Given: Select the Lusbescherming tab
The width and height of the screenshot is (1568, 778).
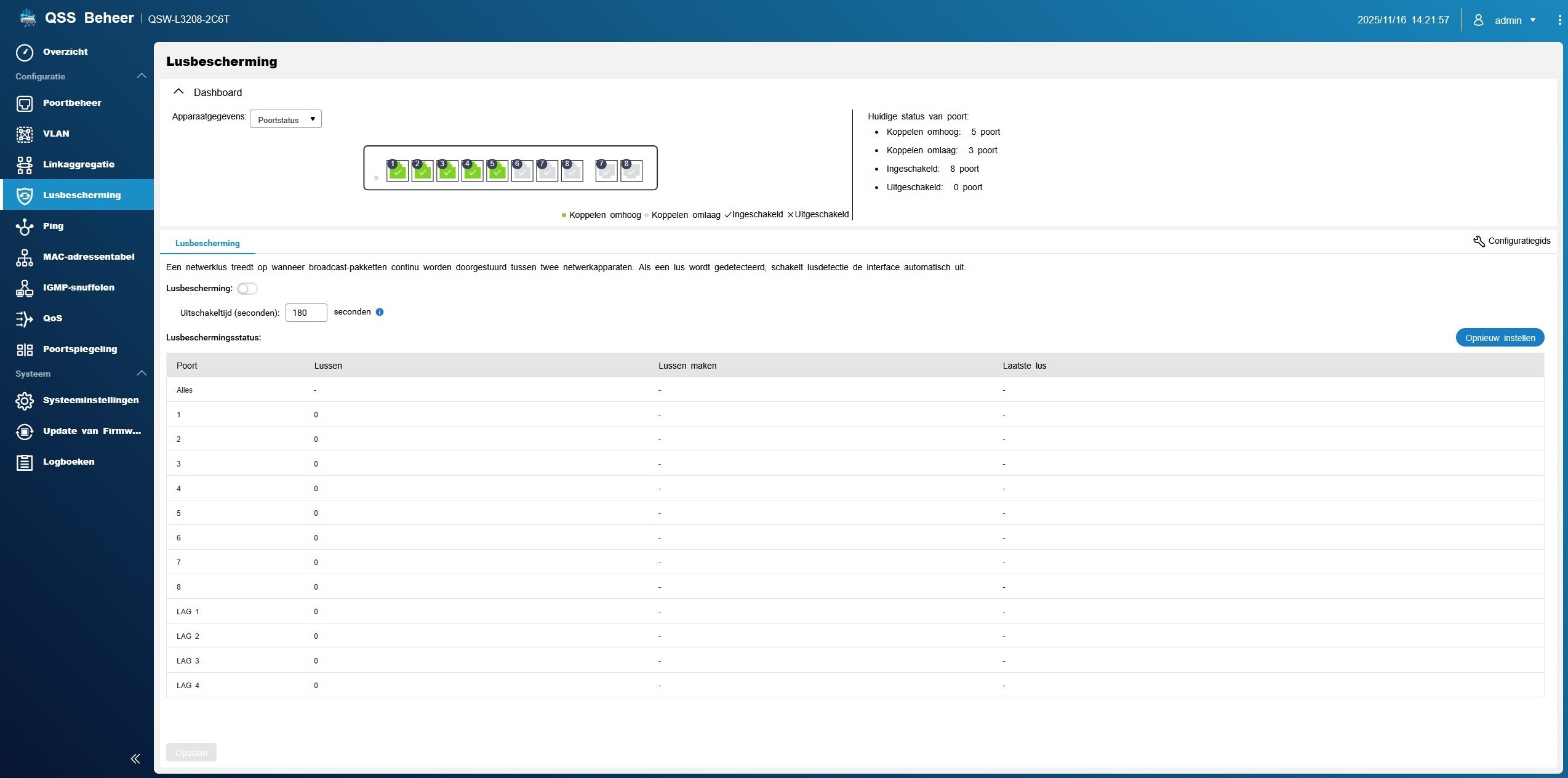Looking at the screenshot, I should 207,243.
